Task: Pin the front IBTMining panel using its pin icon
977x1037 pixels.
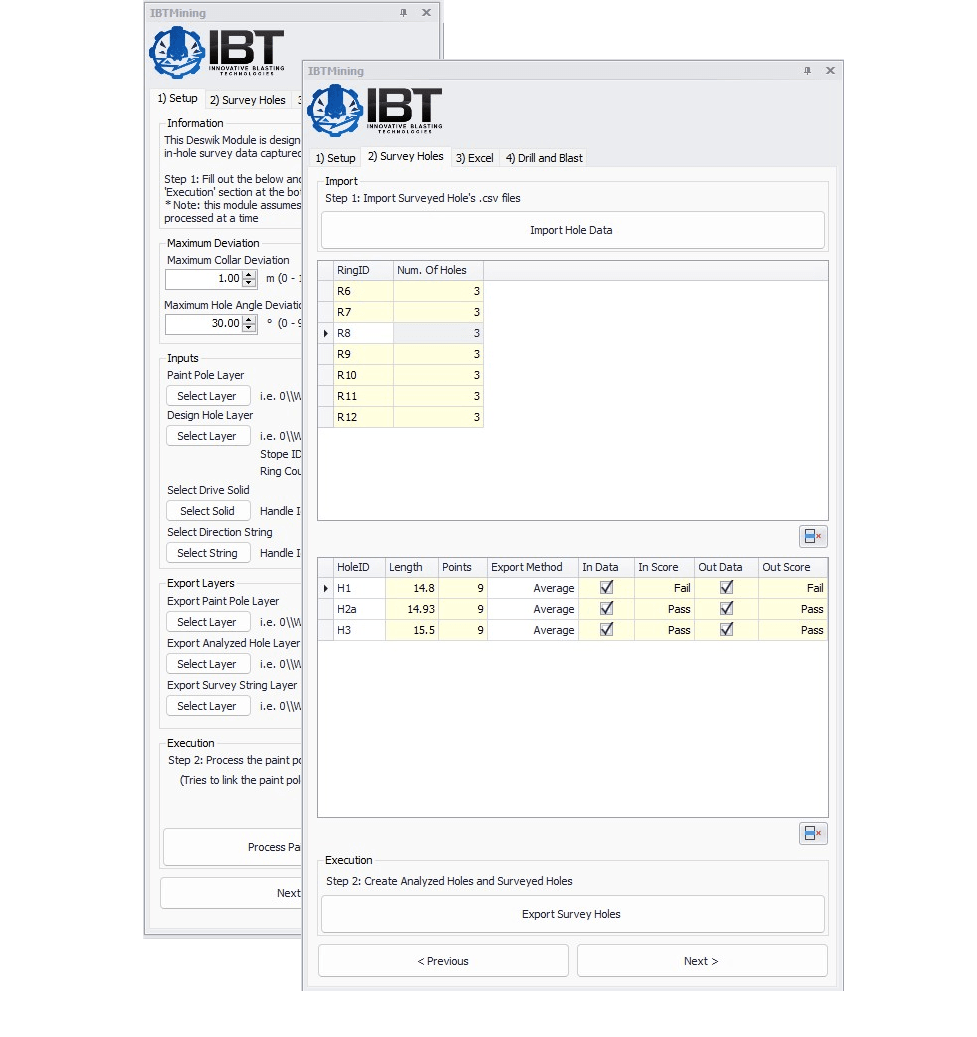Action: pos(807,71)
